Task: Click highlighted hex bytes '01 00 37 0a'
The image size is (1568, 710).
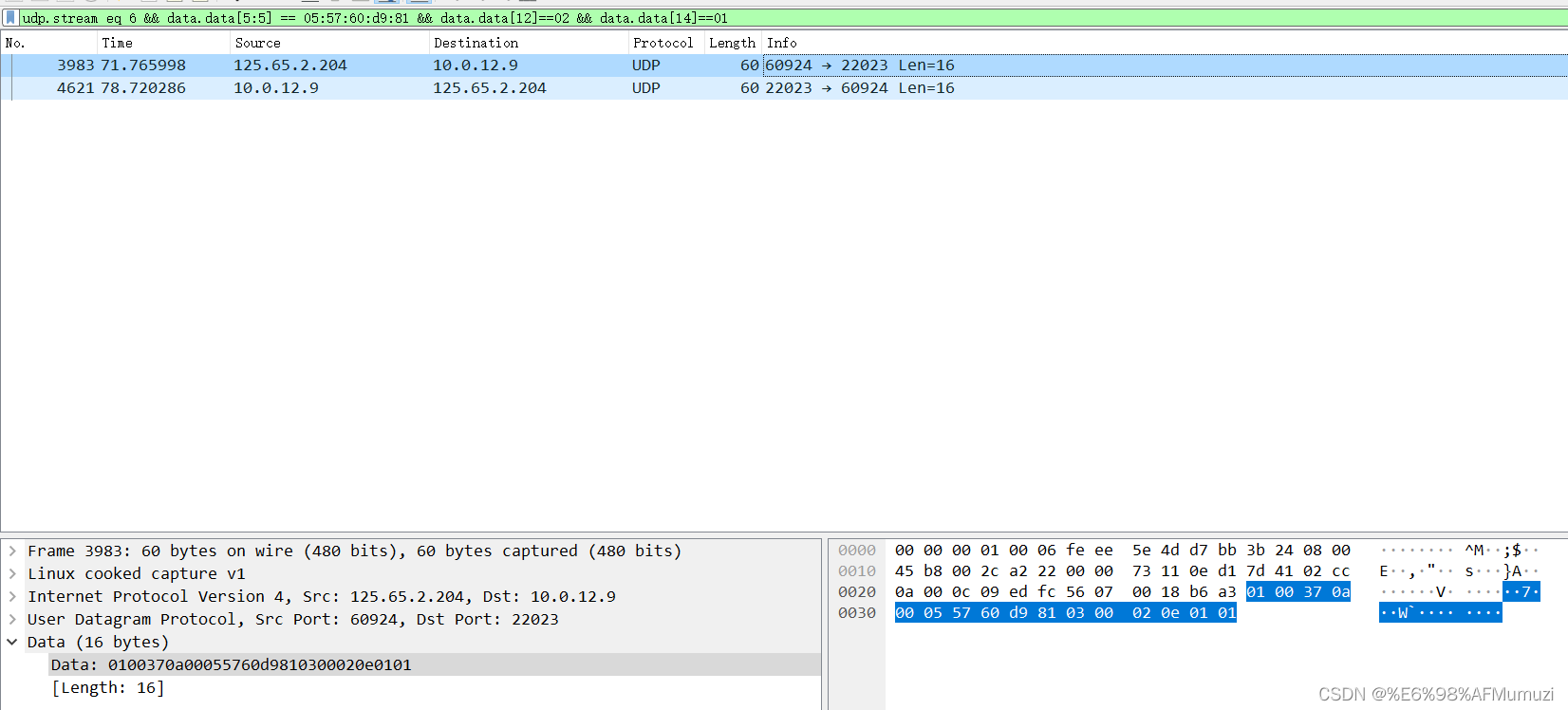Action: point(1298,592)
